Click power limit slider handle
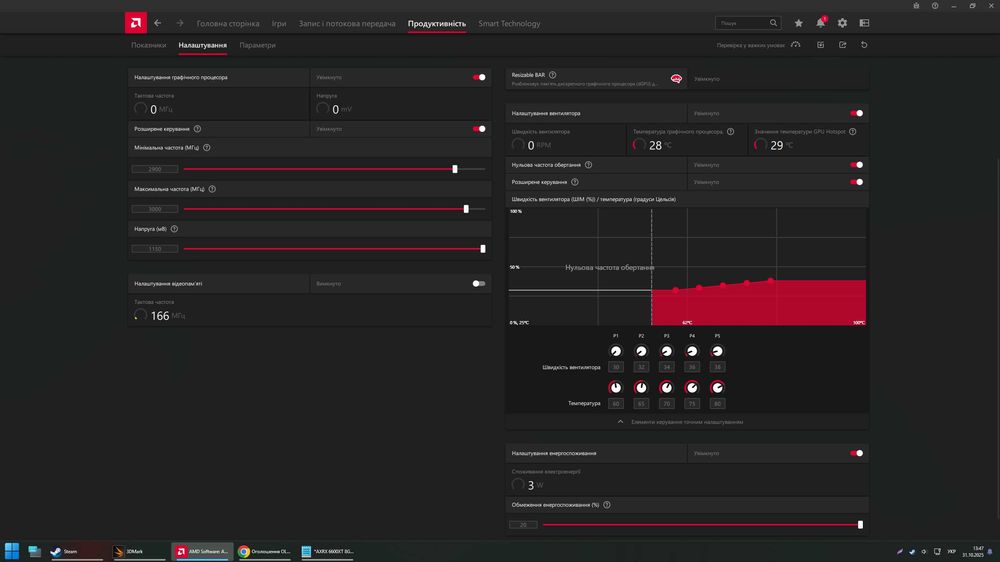Image resolution: width=1000 pixels, height=562 pixels. (x=860, y=524)
